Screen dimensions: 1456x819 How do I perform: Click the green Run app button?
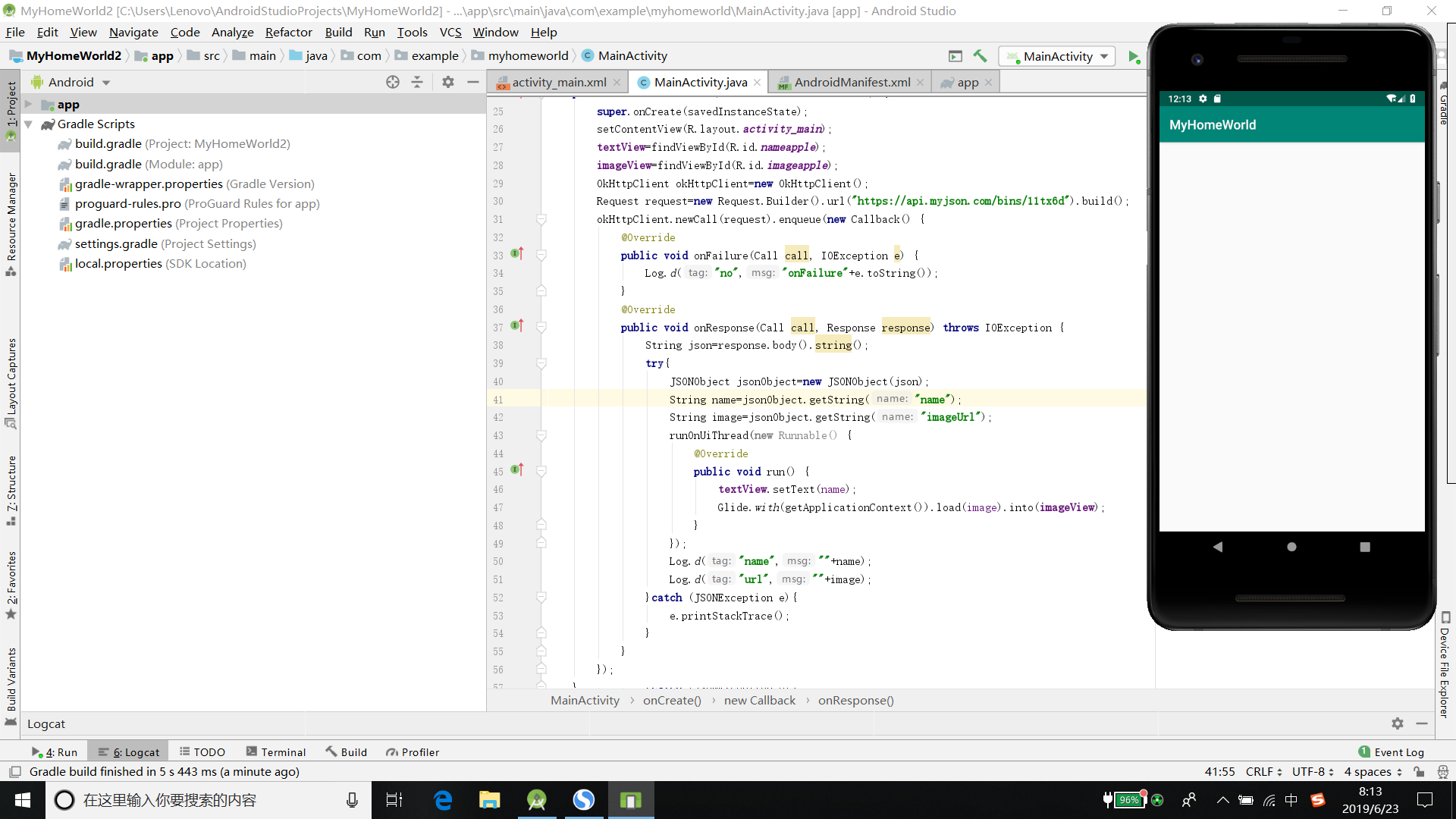coord(1133,56)
